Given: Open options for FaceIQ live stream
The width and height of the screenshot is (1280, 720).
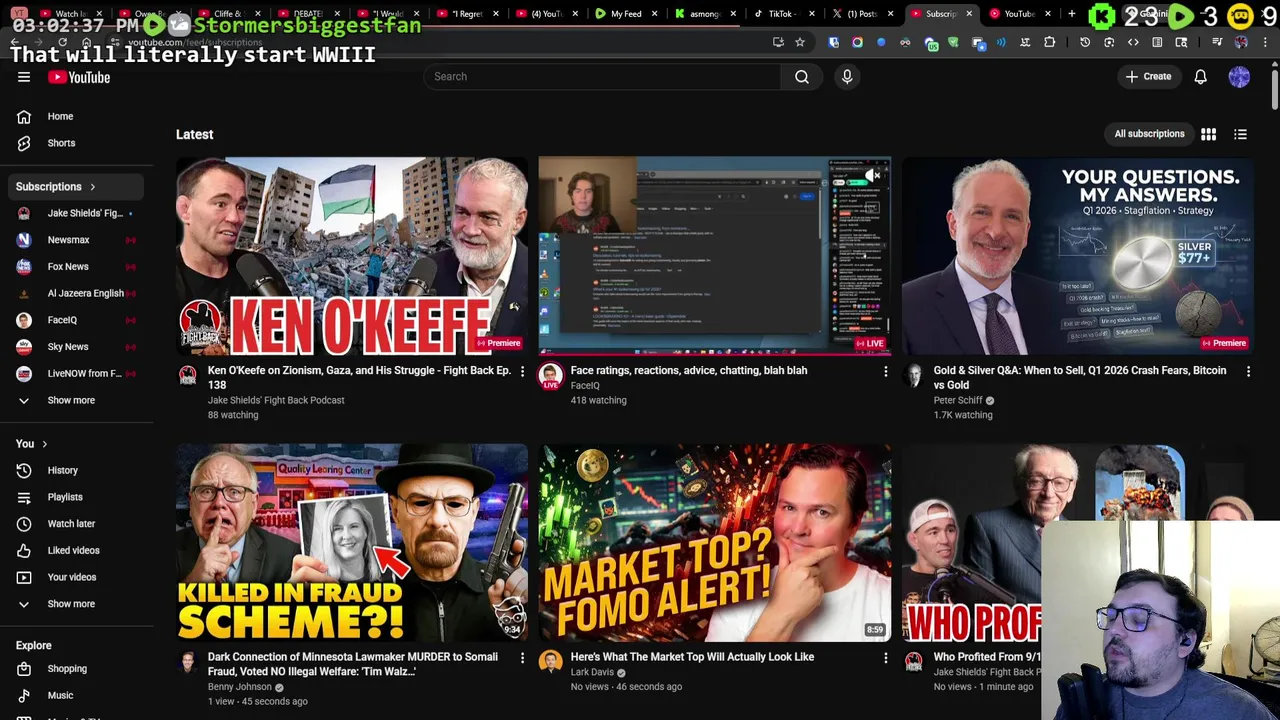Looking at the screenshot, I should pyautogui.click(x=885, y=371).
